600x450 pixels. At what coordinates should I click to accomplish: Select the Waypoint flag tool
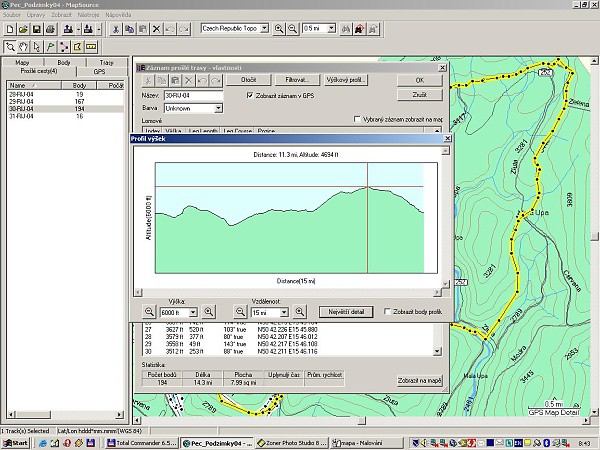tap(50, 47)
